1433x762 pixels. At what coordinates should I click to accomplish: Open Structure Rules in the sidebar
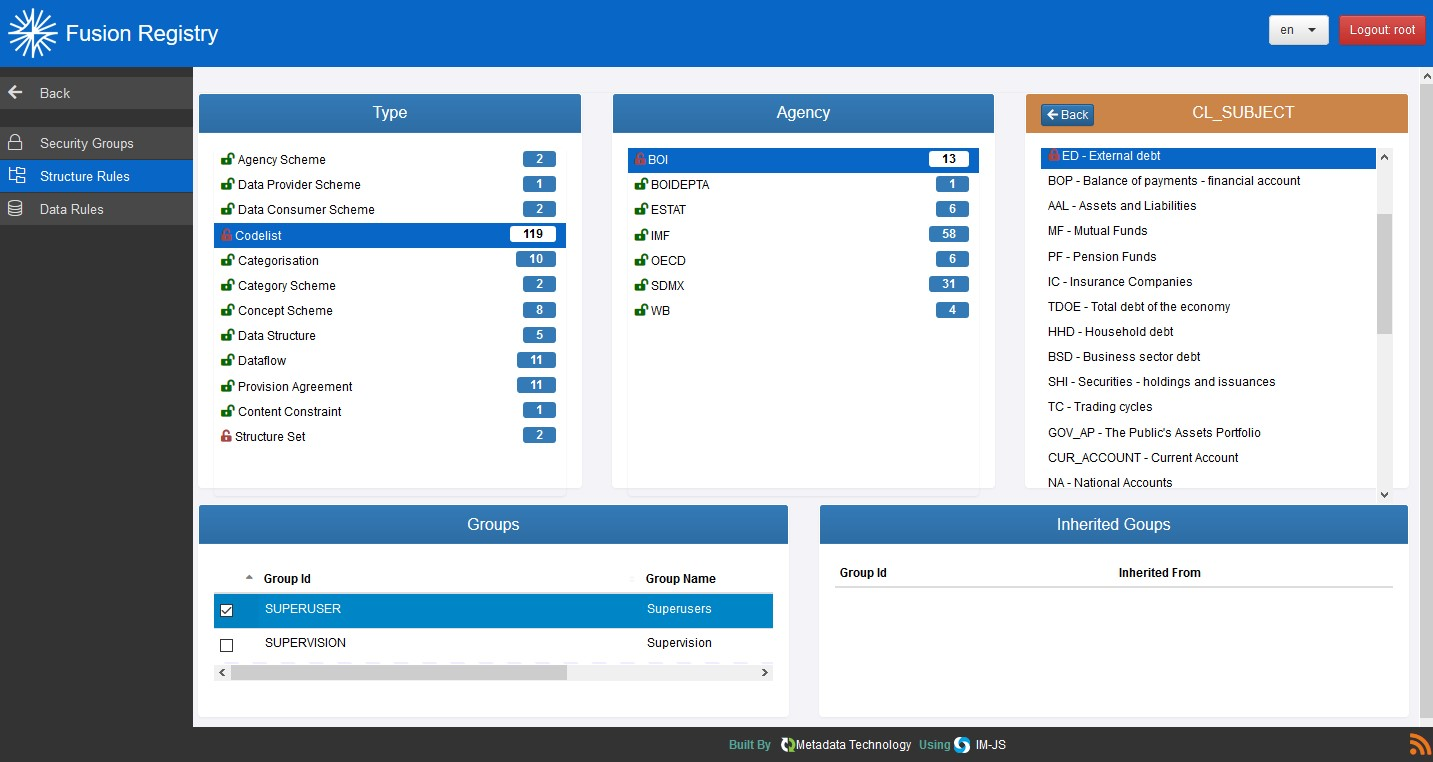(x=85, y=176)
